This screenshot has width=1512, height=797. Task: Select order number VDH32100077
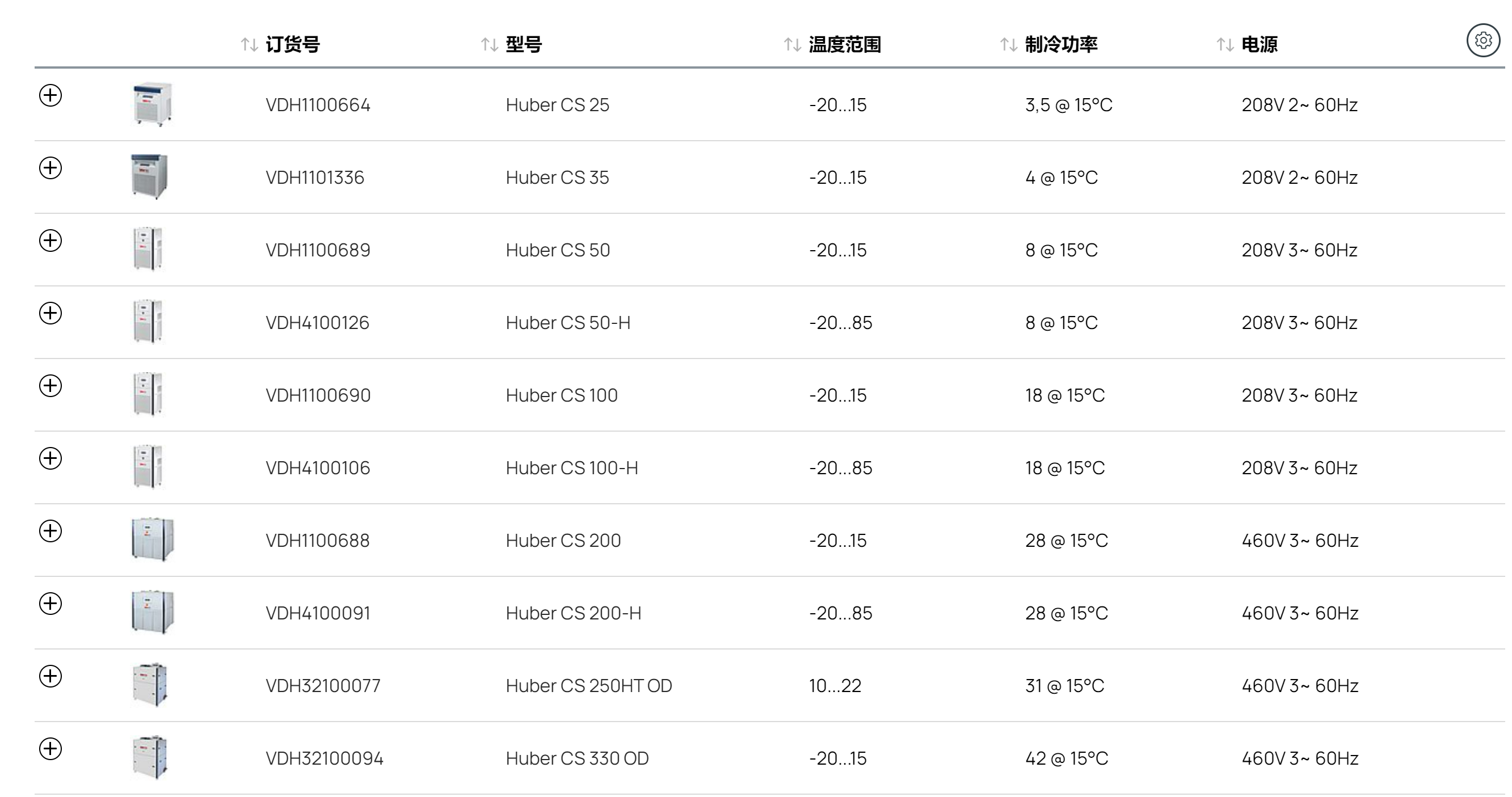pos(323,685)
